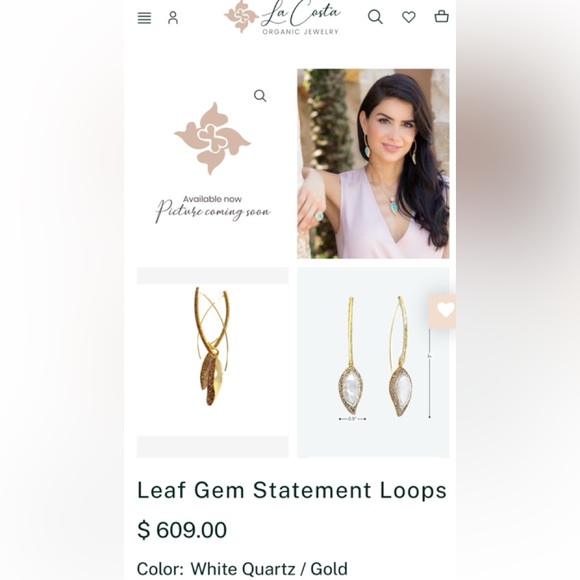
Task: Select the 'Picture coming soon' placeholder image
Action: (x=213, y=163)
